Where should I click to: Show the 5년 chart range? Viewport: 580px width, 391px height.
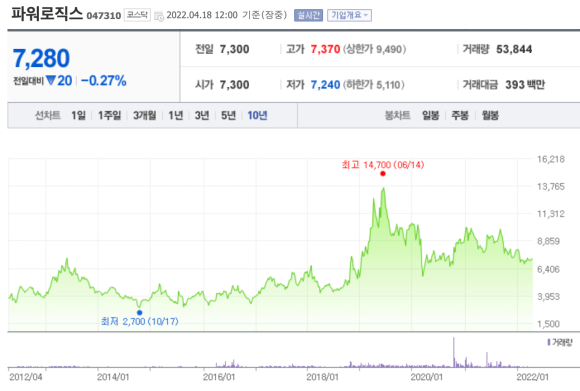(228, 115)
